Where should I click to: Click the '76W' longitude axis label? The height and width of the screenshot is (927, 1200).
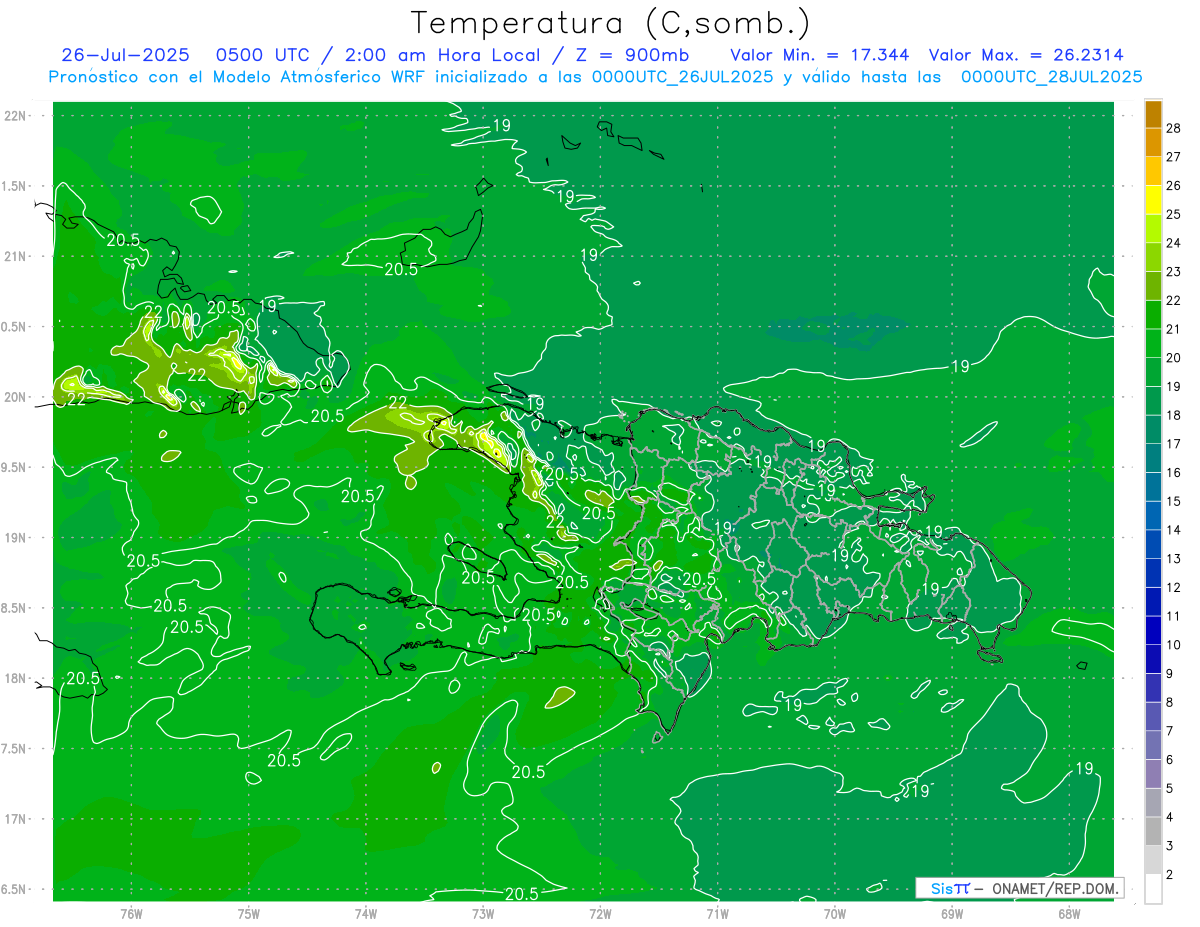click(x=131, y=913)
